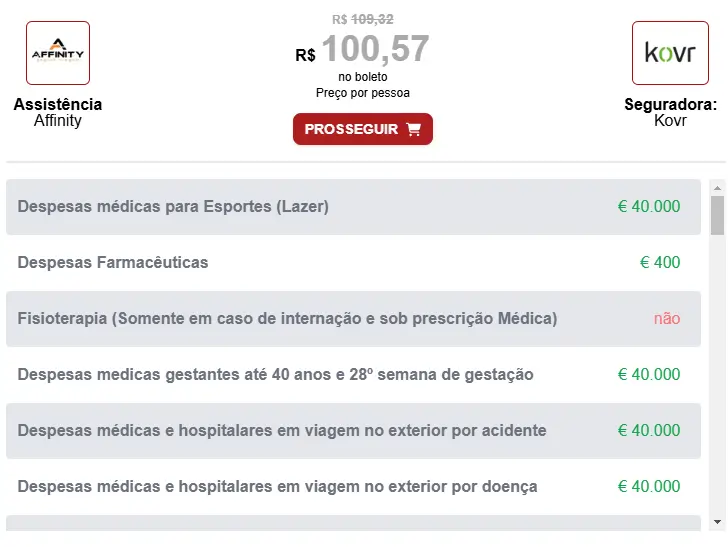
Task: Click the 'Seguradora: Kovr' label
Action: point(670,112)
